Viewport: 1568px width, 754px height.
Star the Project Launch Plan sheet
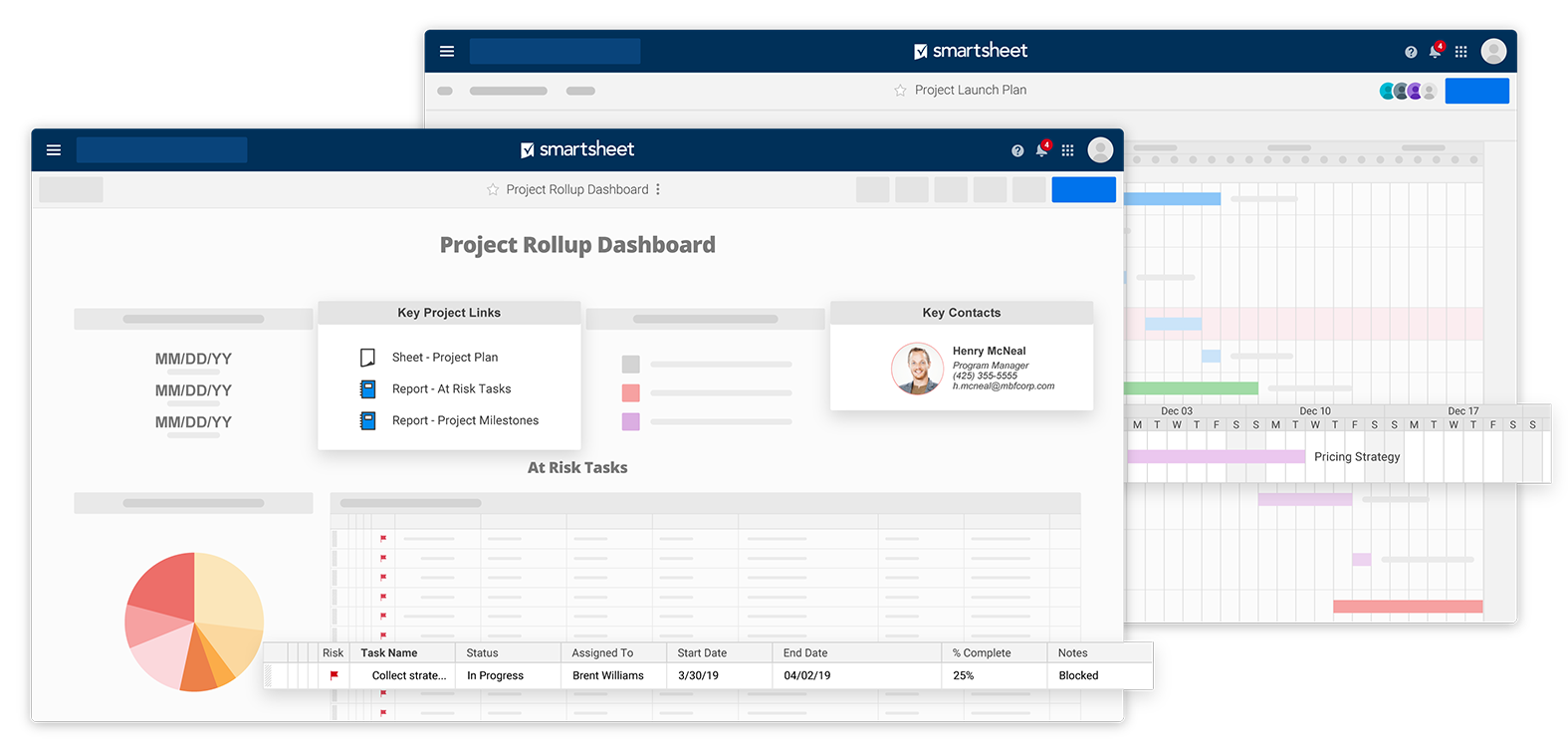(900, 91)
